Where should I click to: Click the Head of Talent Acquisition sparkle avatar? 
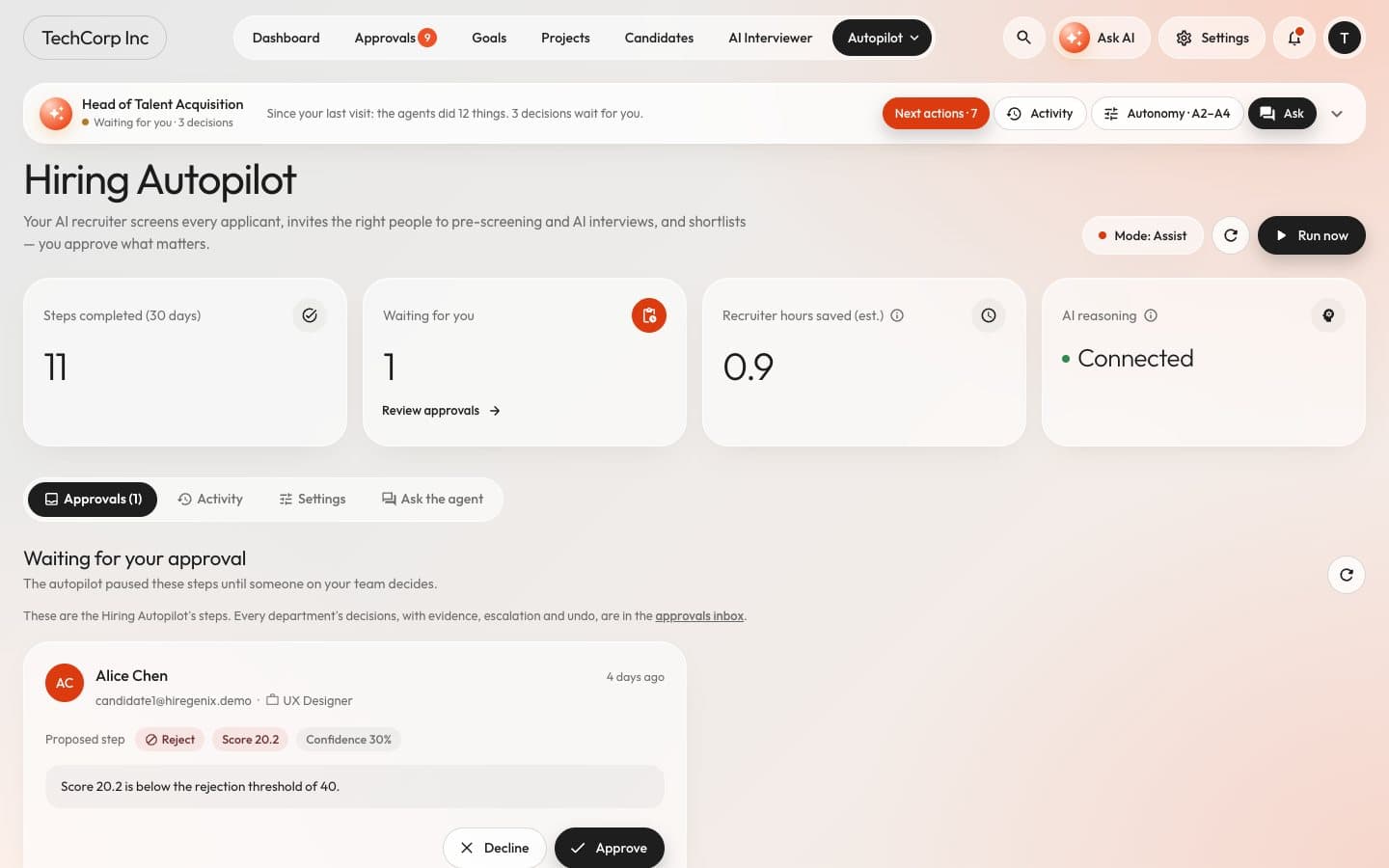pos(56,114)
